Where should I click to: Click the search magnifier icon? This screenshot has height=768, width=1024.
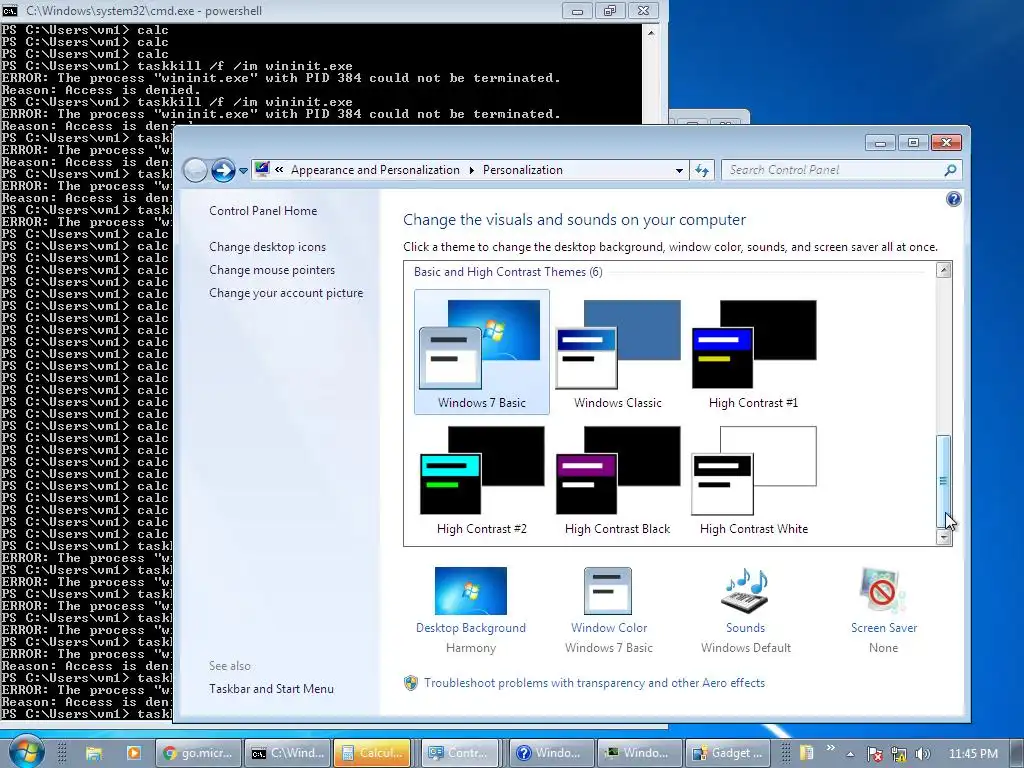point(950,170)
